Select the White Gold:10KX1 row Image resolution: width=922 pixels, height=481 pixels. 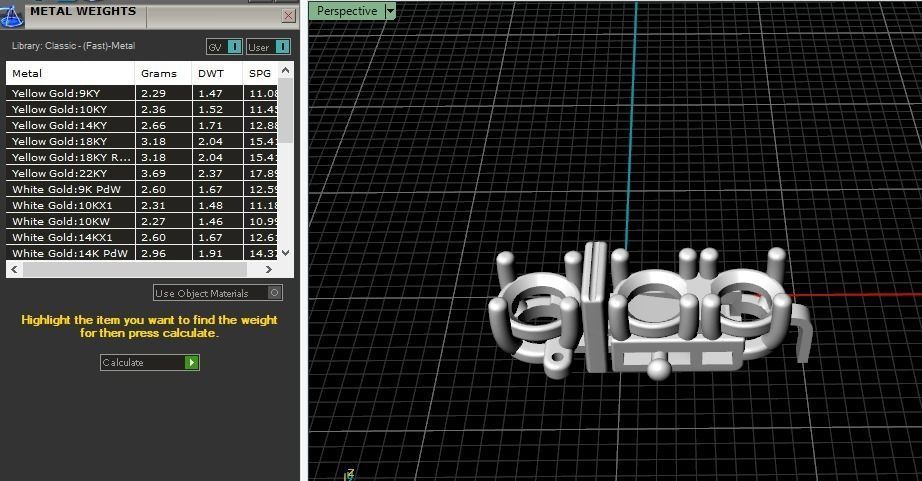142,205
